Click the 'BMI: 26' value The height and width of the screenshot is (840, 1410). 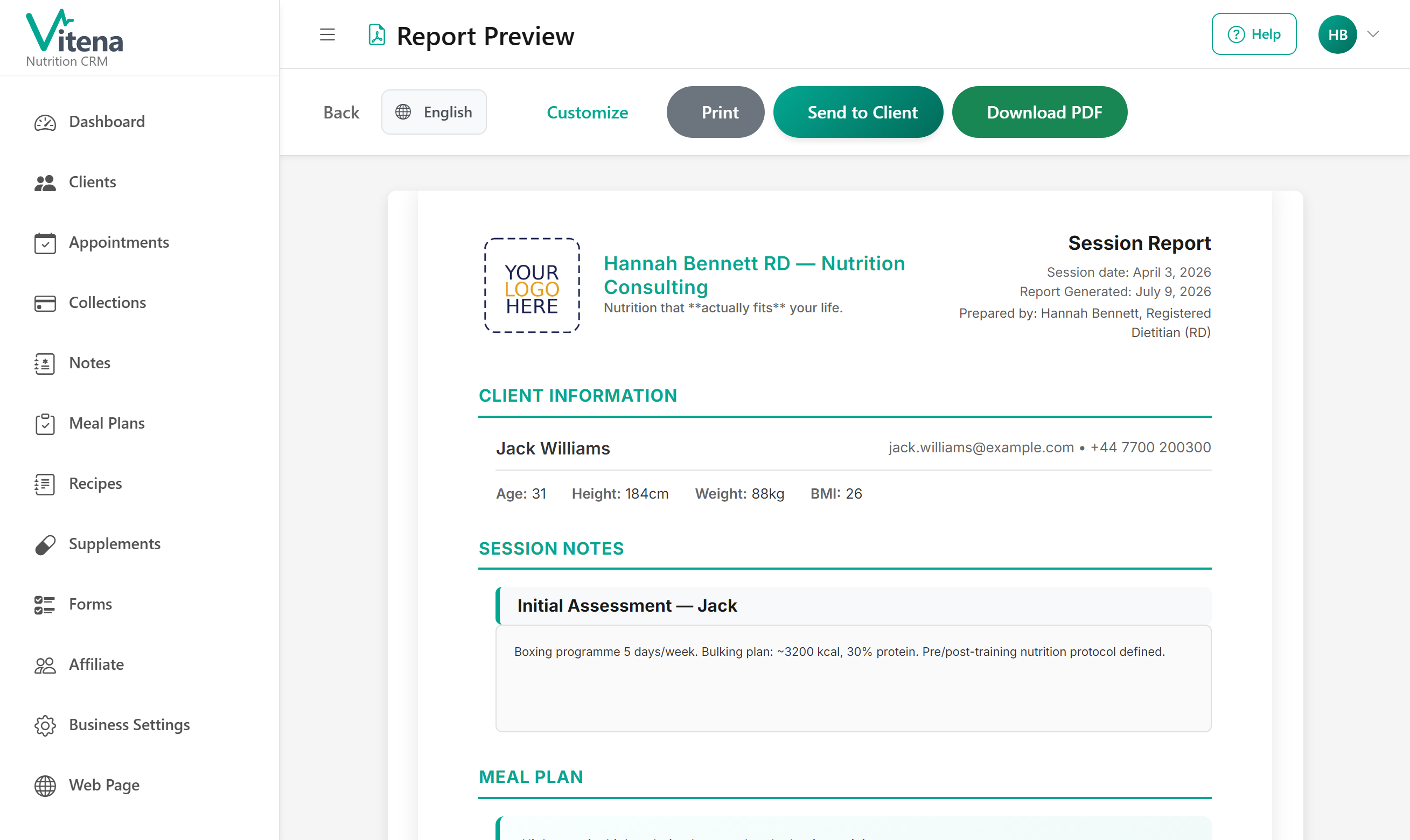(836, 494)
